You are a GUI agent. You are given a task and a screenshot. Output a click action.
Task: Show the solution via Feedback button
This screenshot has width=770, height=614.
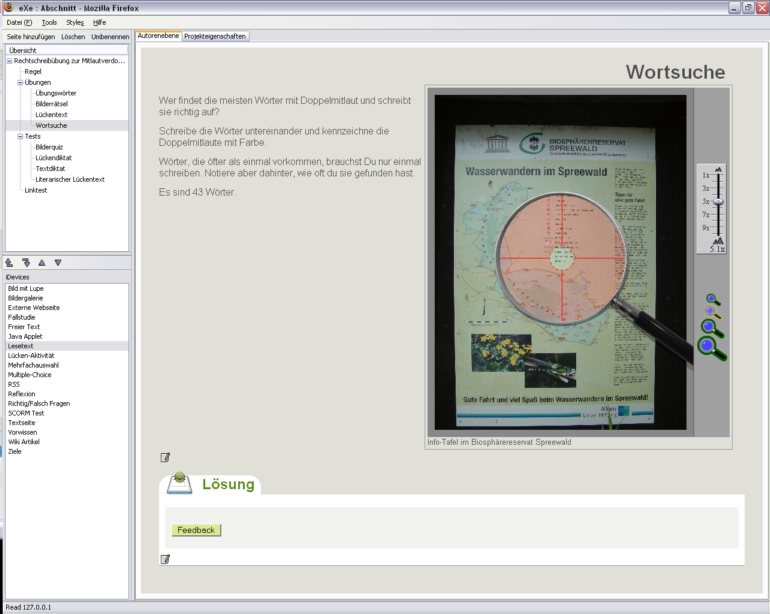pyautogui.click(x=196, y=530)
